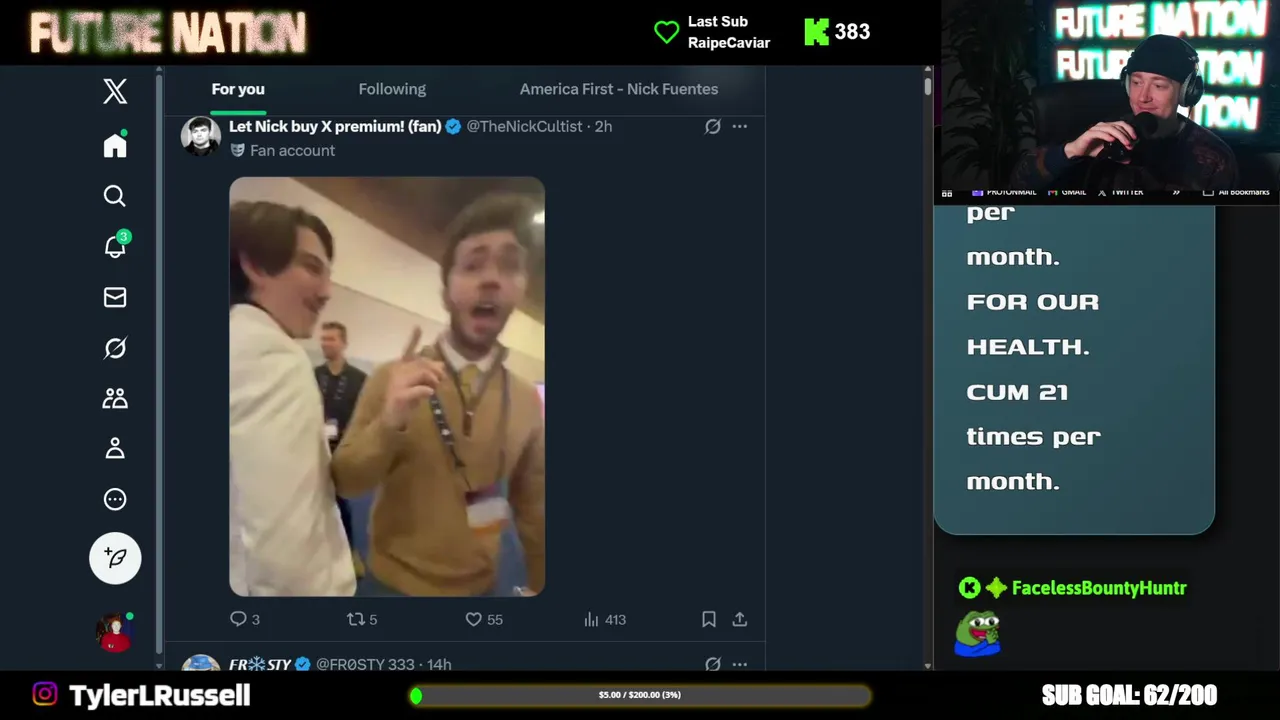Click the TylerLRussell overlay text
Viewport: 1280px width, 720px height.
pyautogui.click(x=160, y=695)
